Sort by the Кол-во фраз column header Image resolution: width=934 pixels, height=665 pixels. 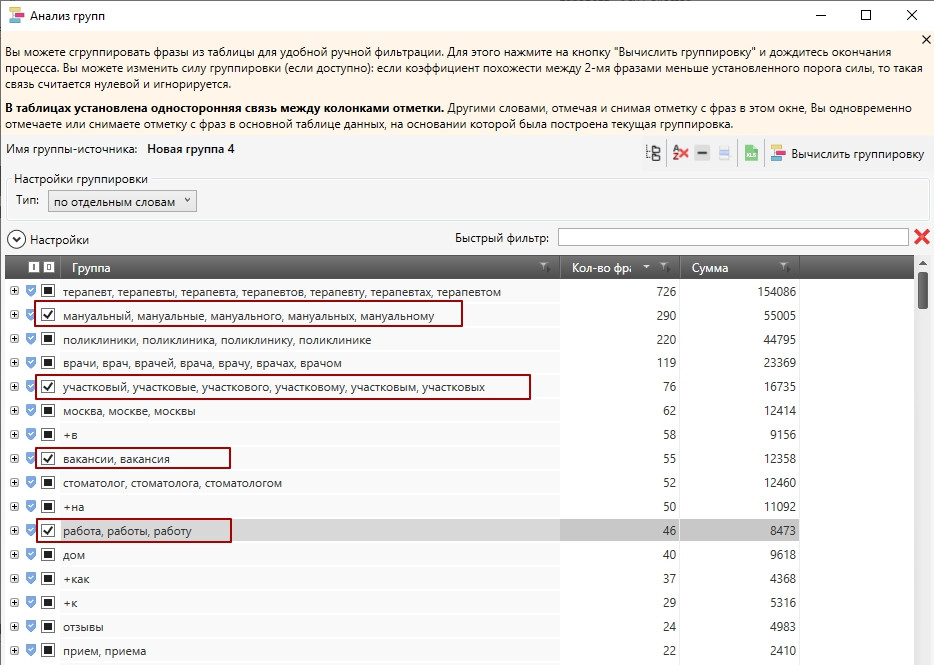coord(600,268)
